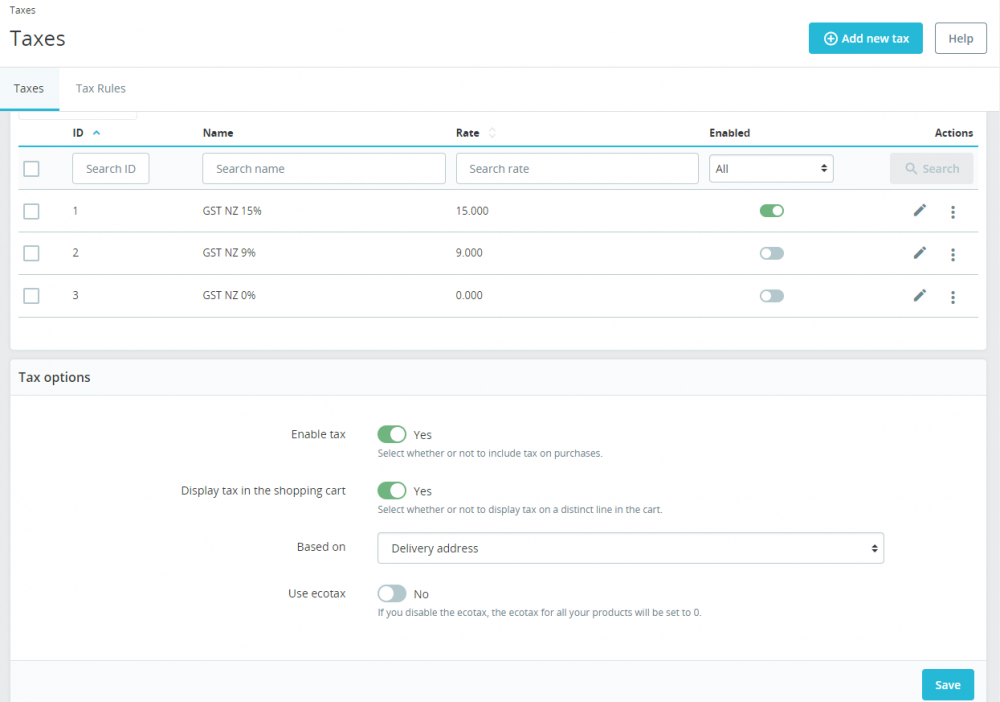Image resolution: width=1000 pixels, height=702 pixels.
Task: Open more actions menu for GST NZ 15%
Action: pyautogui.click(x=953, y=212)
